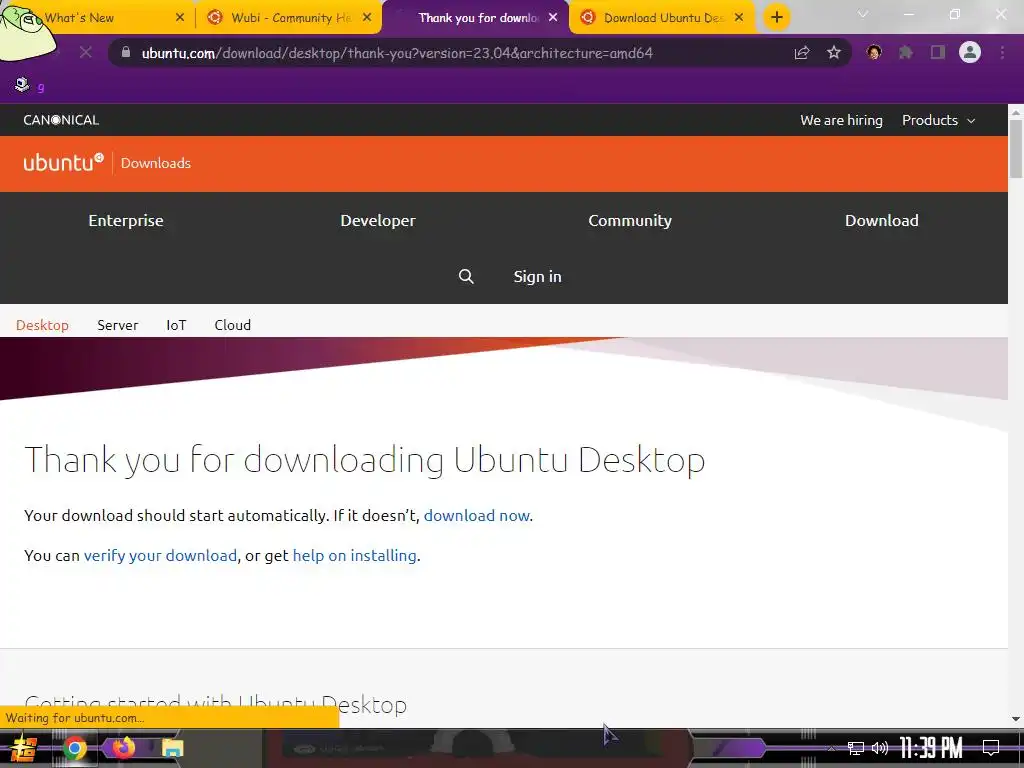Screen dimensions: 1024x768
Task: Open the notification center icon
Action: 991,748
